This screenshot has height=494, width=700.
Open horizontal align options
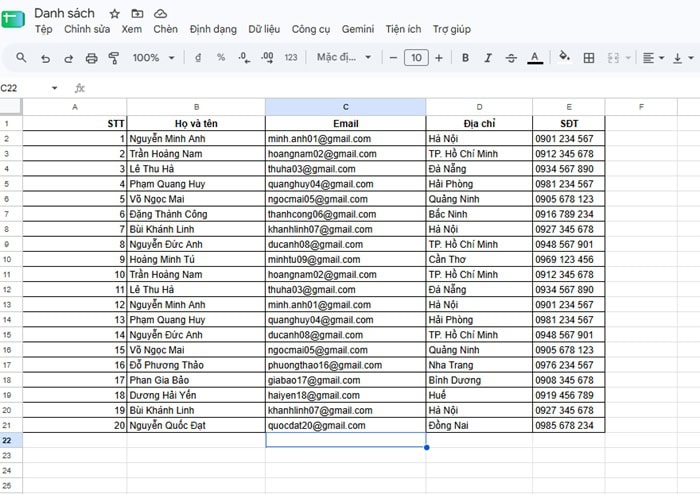[653, 58]
